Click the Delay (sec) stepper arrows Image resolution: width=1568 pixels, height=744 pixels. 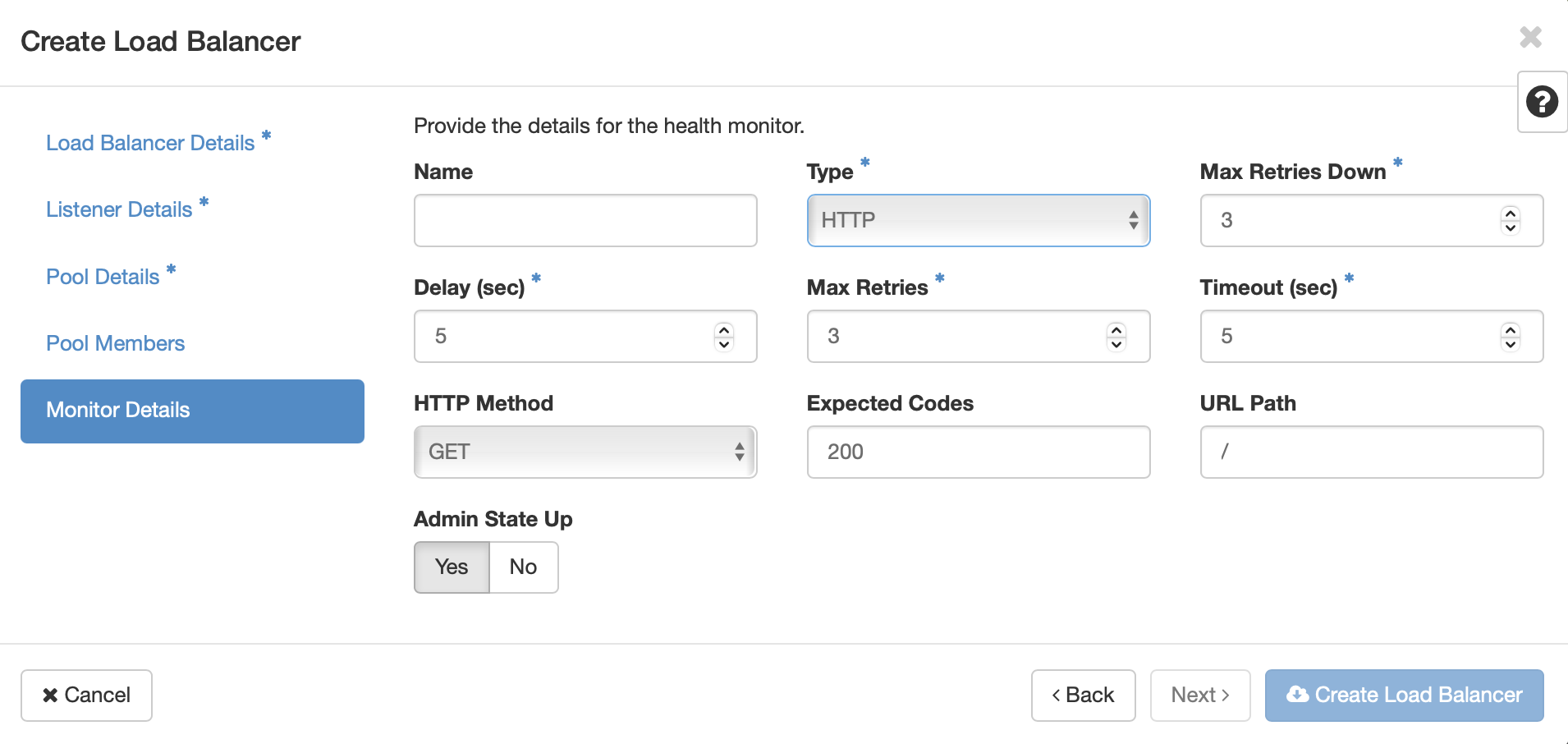[723, 336]
